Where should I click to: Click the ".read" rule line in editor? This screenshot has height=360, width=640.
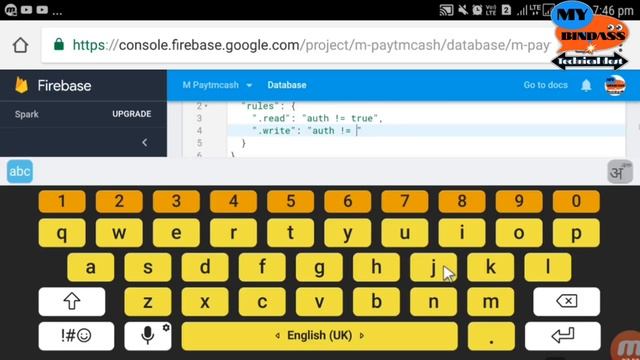coord(318,118)
